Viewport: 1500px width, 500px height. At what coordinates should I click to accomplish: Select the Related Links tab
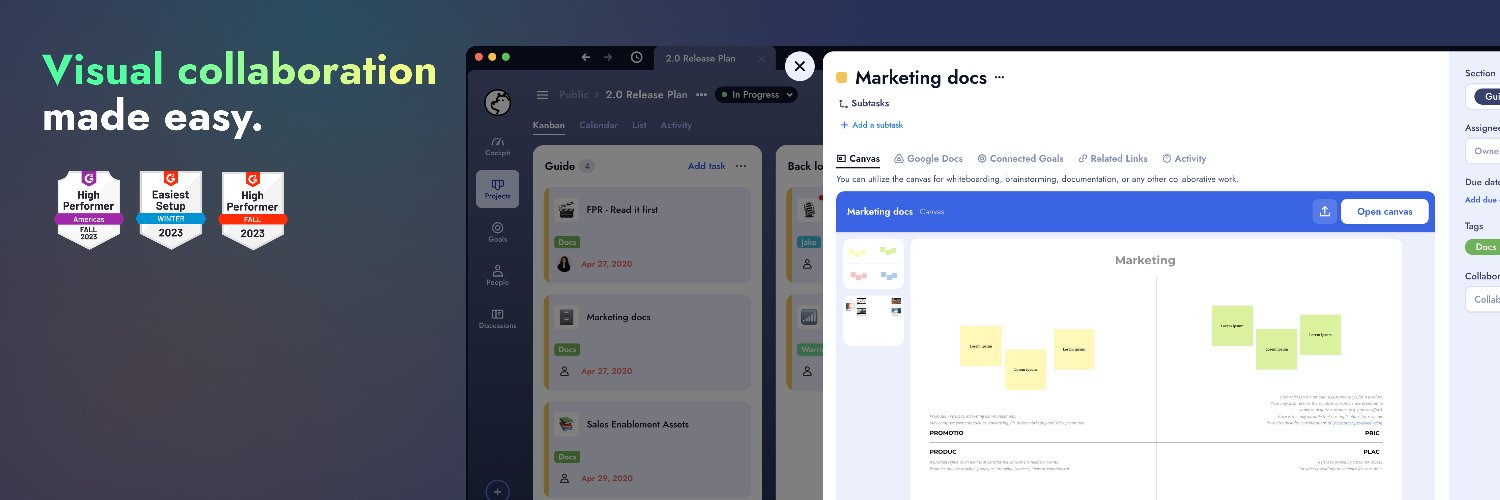point(1113,159)
